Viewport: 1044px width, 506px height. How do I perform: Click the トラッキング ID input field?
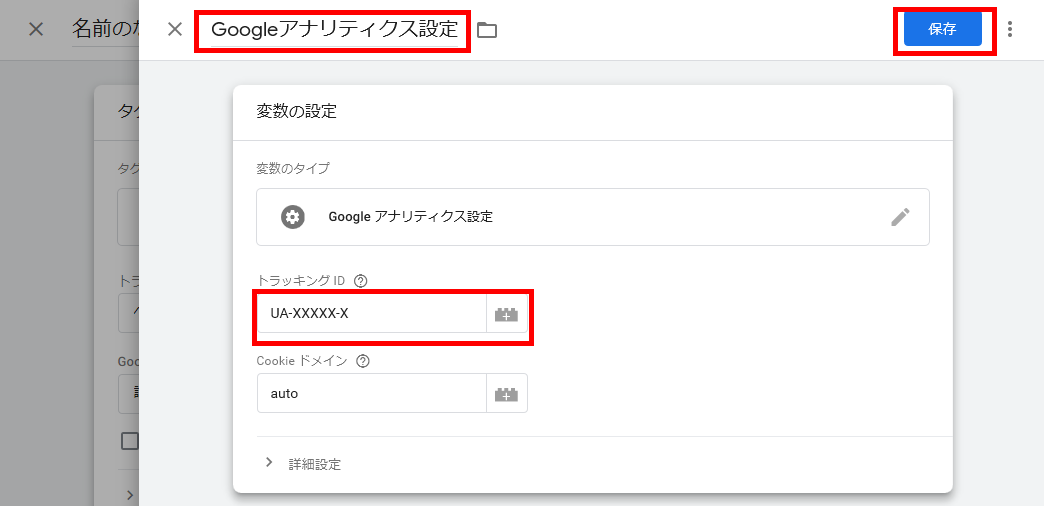coord(372,314)
